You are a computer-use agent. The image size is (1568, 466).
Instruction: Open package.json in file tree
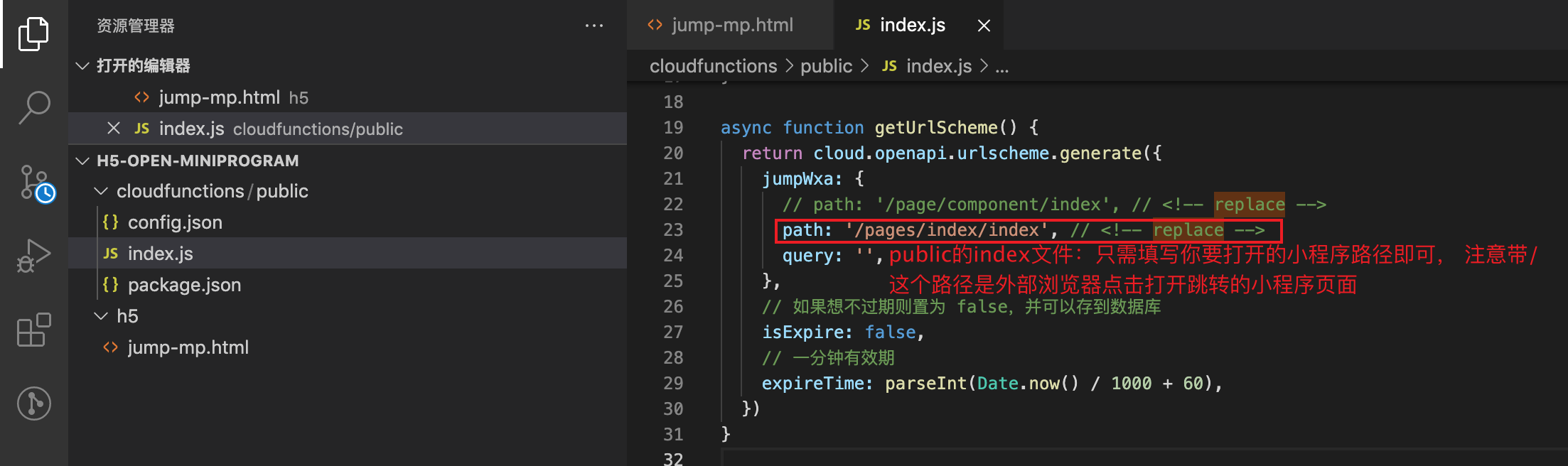(x=348, y=285)
